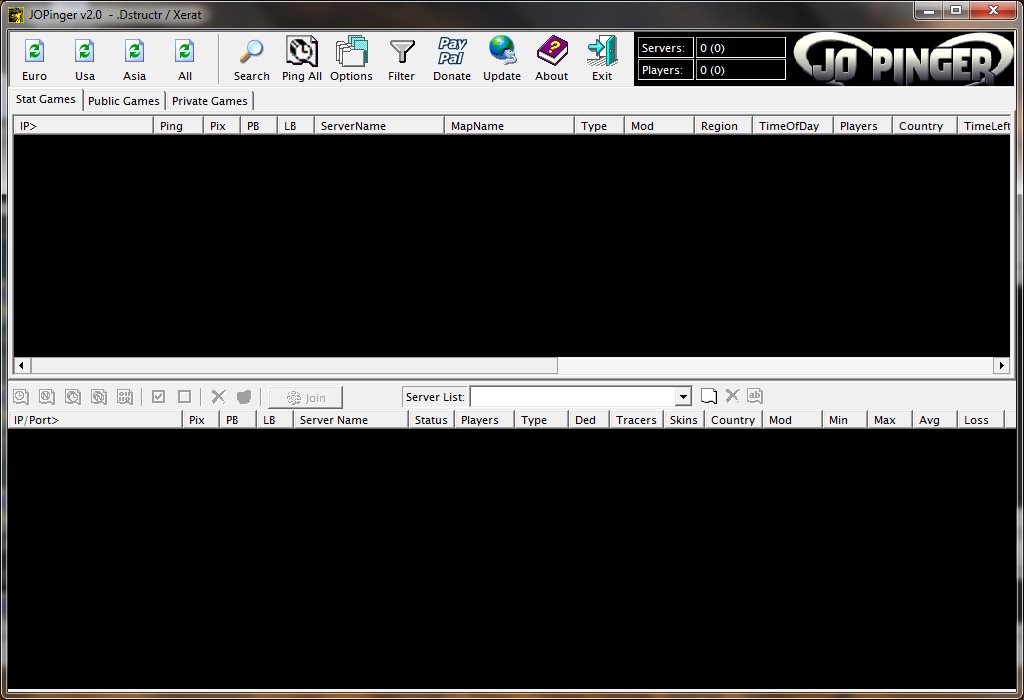Viewport: 1024px width, 700px height.
Task: Refresh the Usa server list
Action: click(85, 59)
